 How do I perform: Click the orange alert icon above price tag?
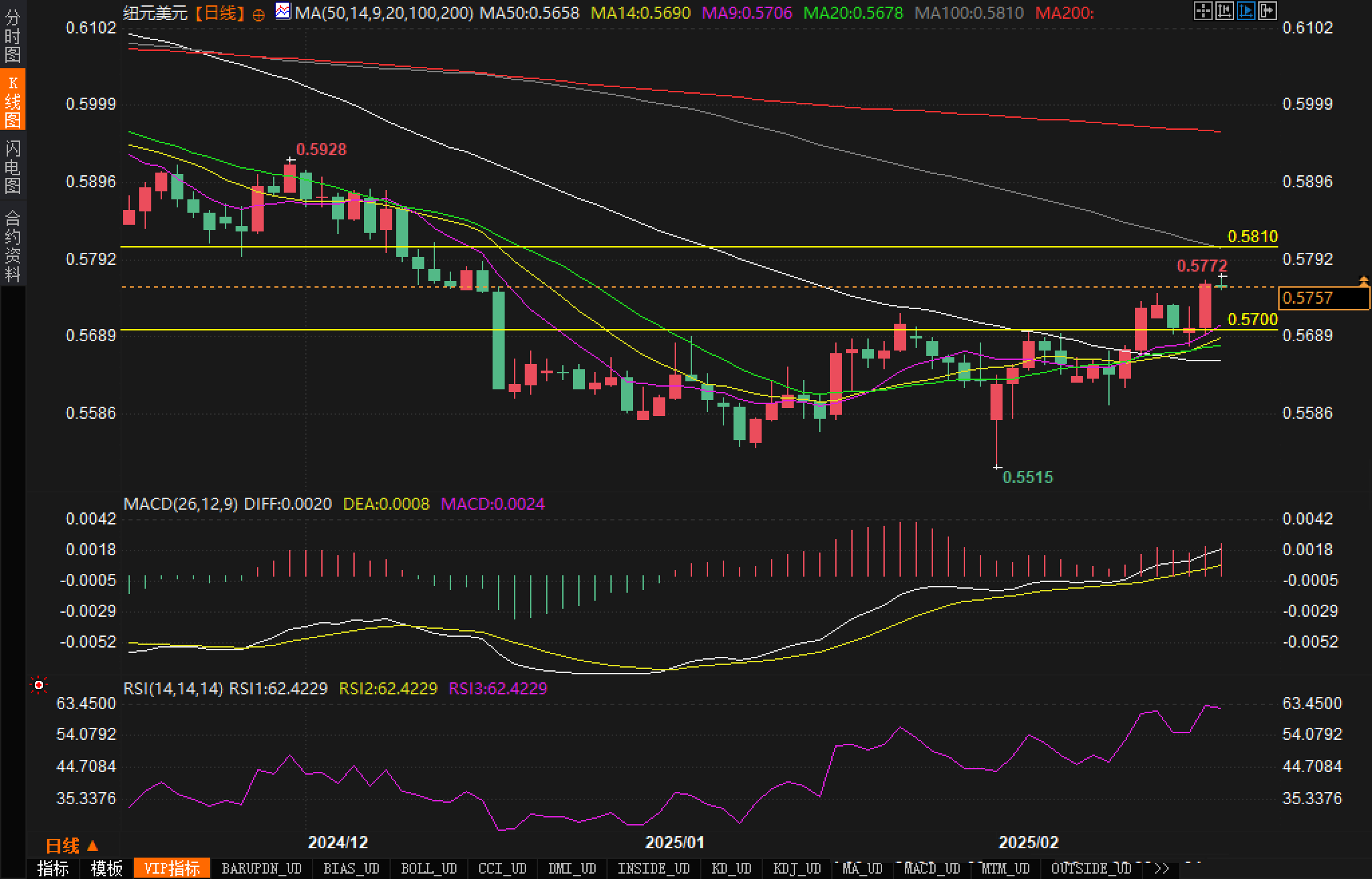pyautogui.click(x=1363, y=281)
